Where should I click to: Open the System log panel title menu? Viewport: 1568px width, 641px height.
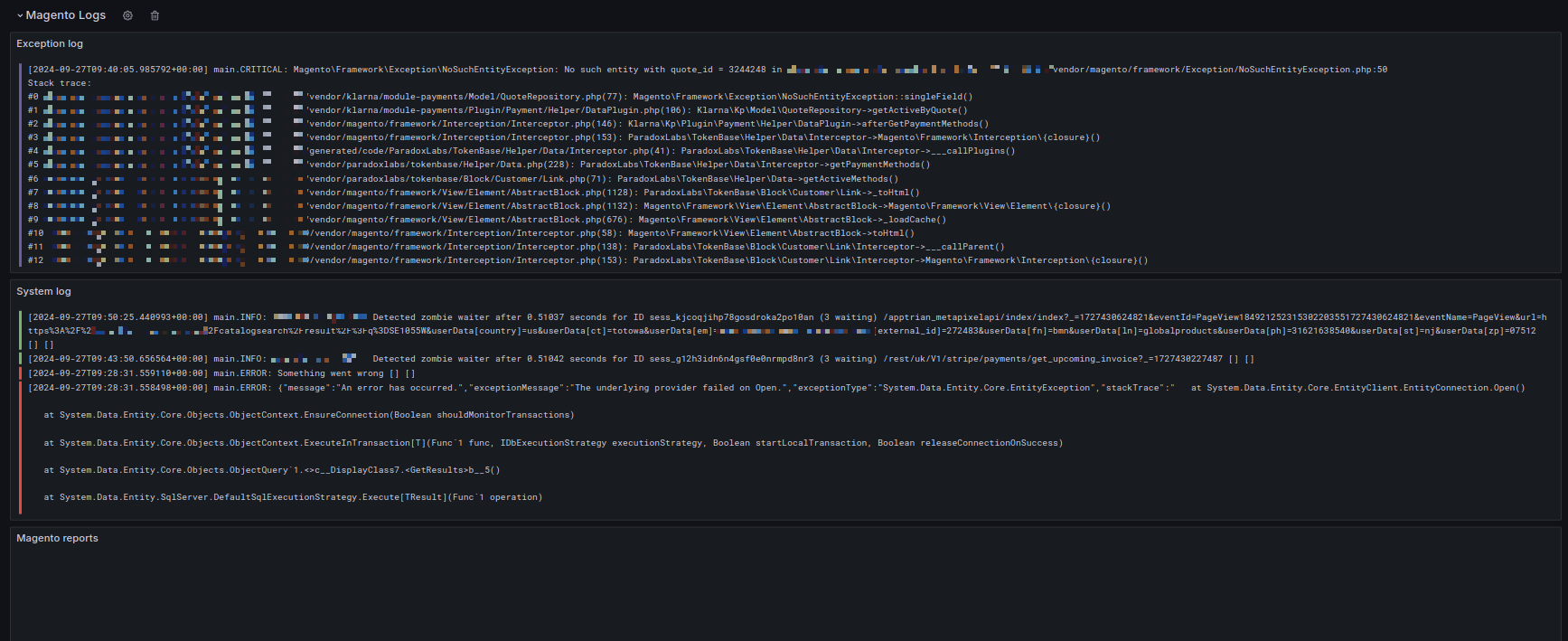pyautogui.click(x=43, y=291)
